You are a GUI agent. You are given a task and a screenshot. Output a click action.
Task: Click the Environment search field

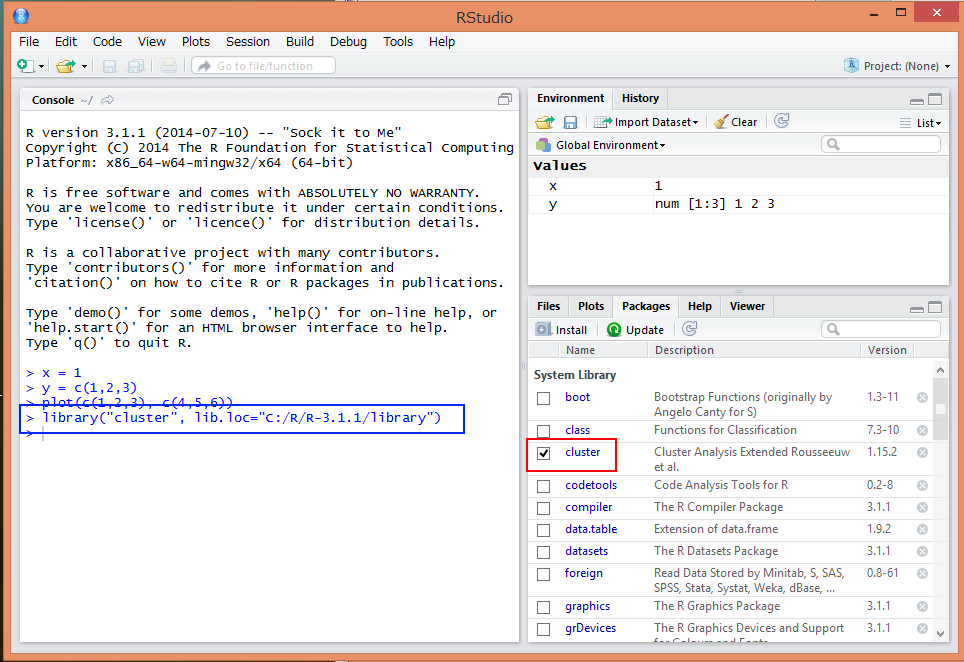coord(880,144)
